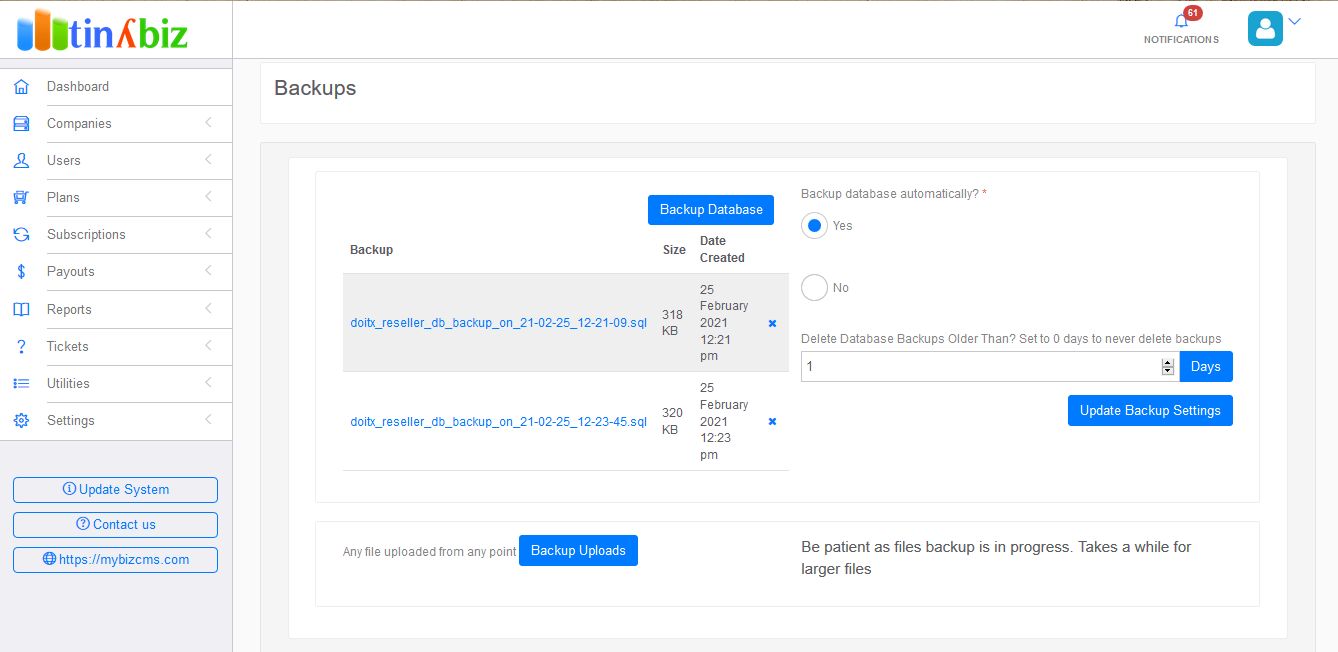Click the Payouts dollar icon
The image size is (1338, 652).
pos(21,272)
